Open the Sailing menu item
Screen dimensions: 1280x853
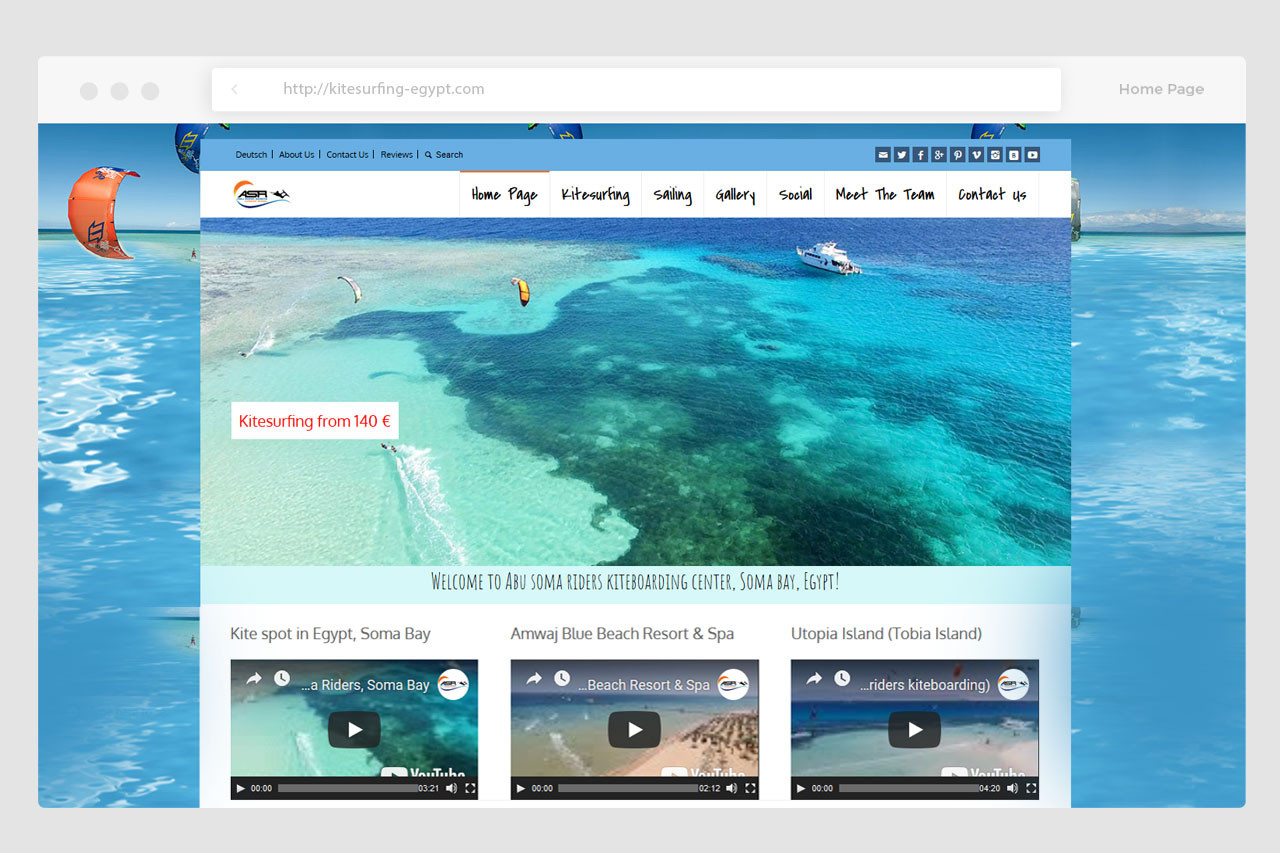(x=672, y=194)
